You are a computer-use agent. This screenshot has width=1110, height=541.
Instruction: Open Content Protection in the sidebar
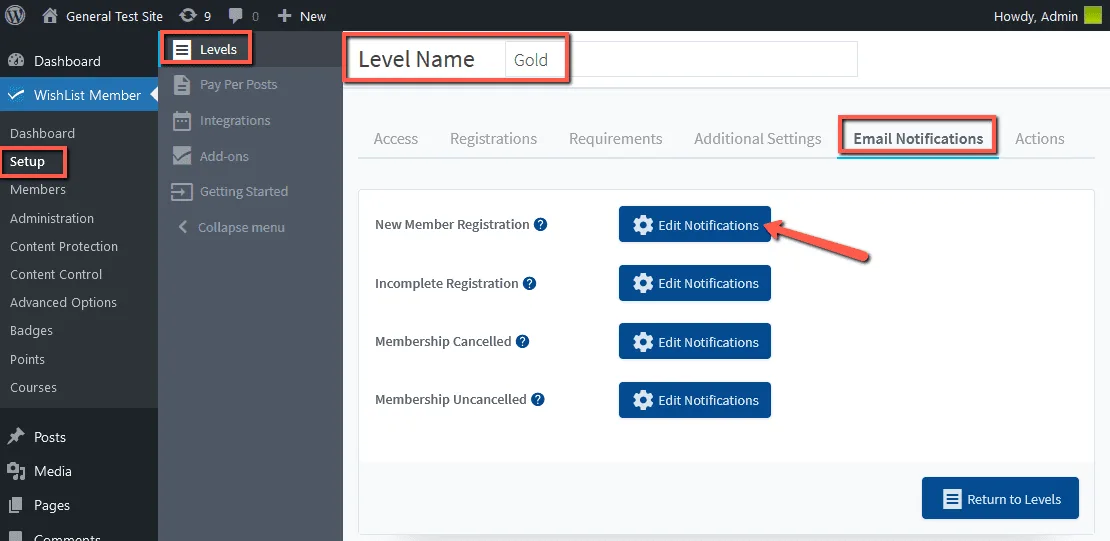point(64,246)
